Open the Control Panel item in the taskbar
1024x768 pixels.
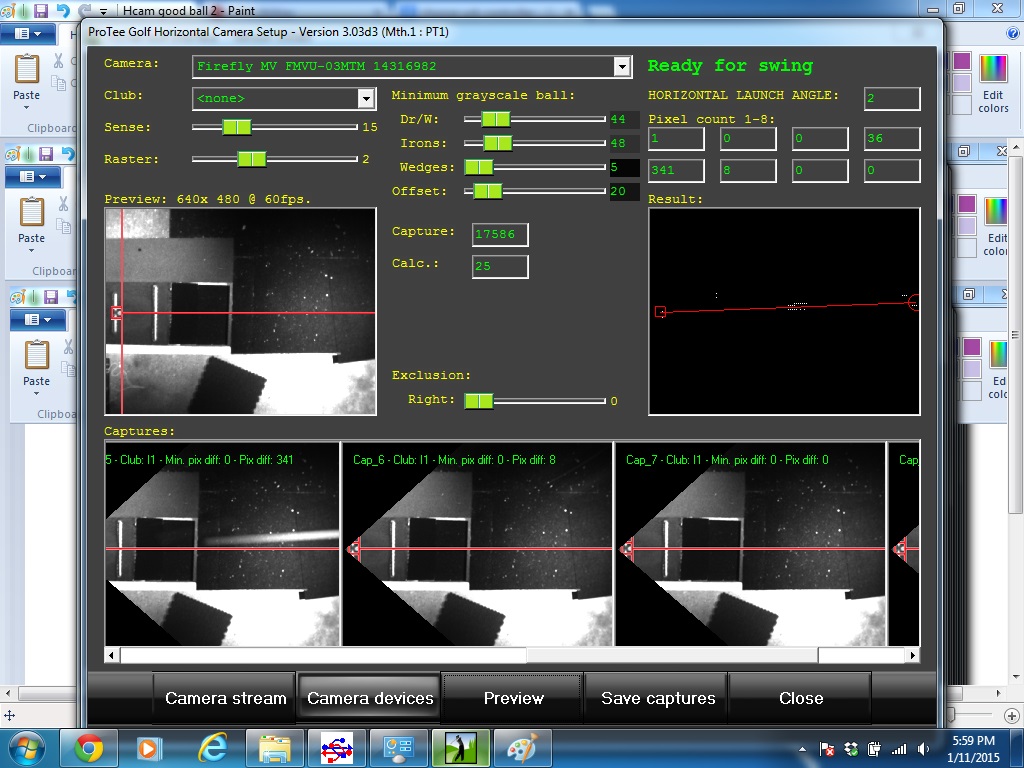[x=398, y=748]
